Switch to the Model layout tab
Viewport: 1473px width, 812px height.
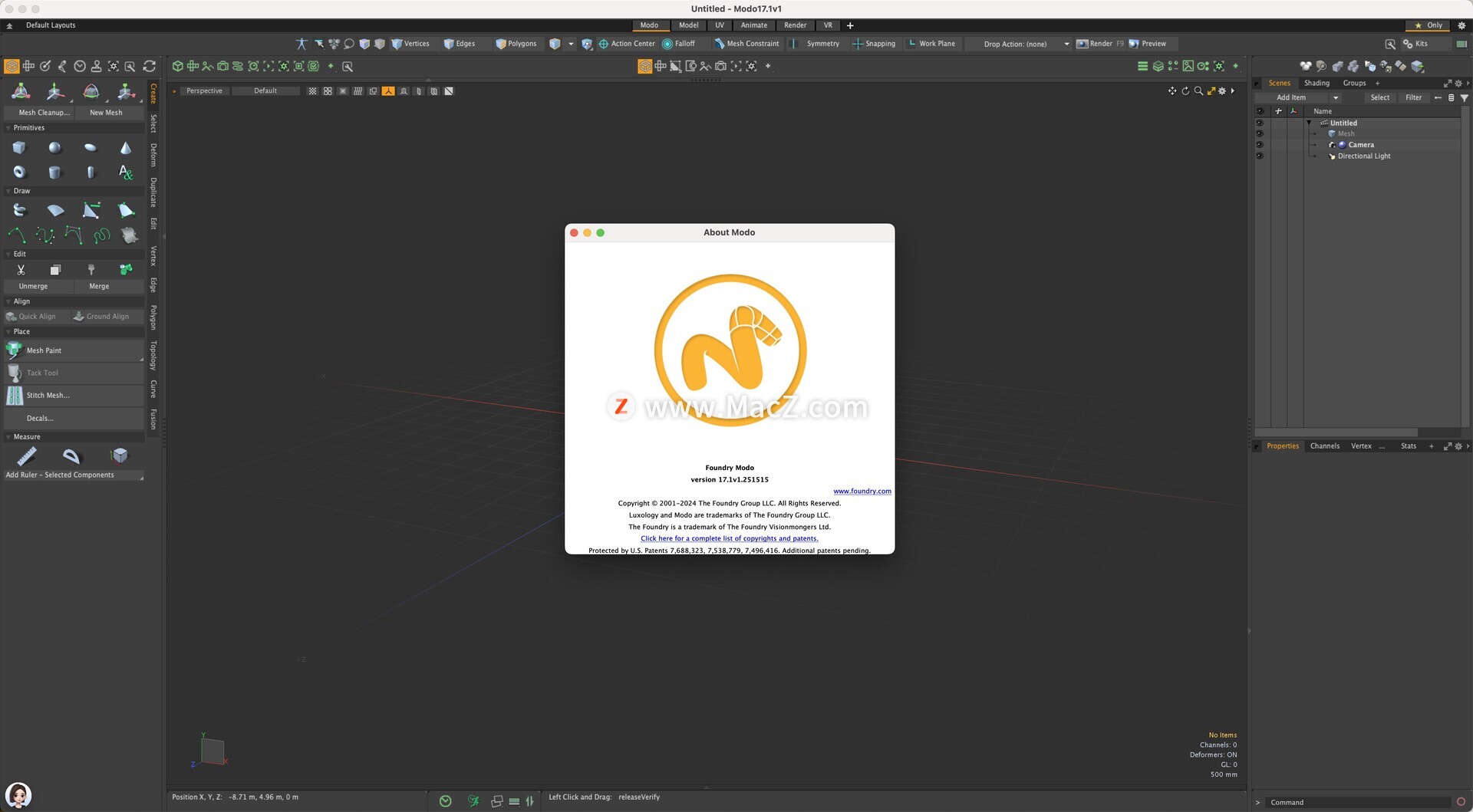pos(688,25)
